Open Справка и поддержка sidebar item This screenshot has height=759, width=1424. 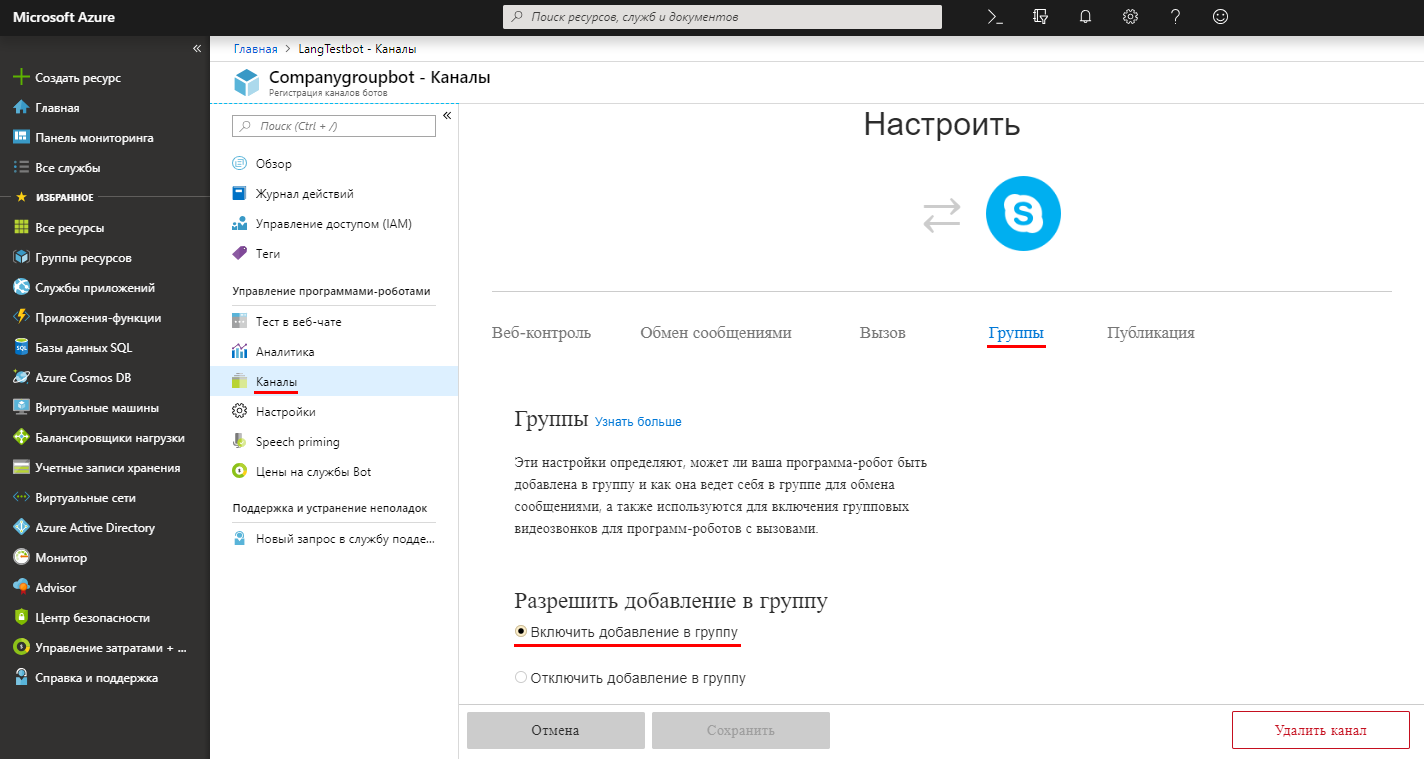(105, 678)
